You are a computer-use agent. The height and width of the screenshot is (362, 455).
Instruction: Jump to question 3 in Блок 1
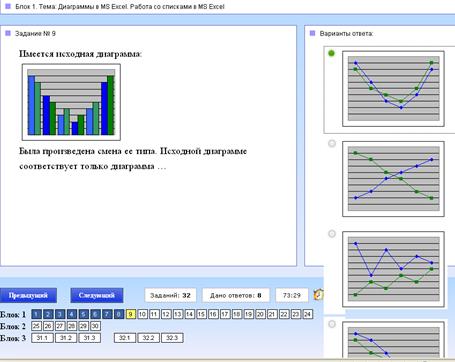click(60, 314)
